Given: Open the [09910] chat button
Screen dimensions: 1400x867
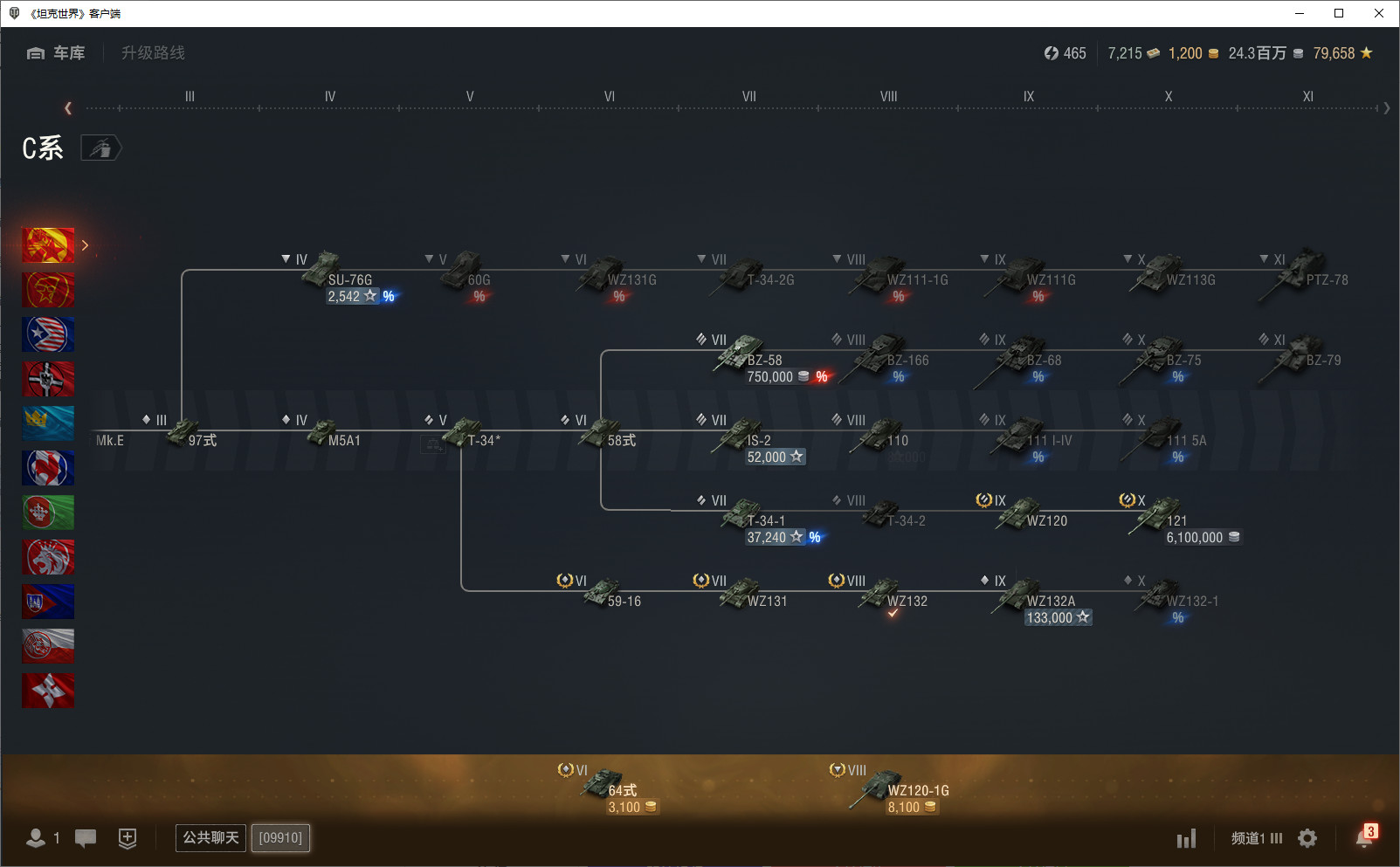Looking at the screenshot, I should pyautogui.click(x=280, y=838).
